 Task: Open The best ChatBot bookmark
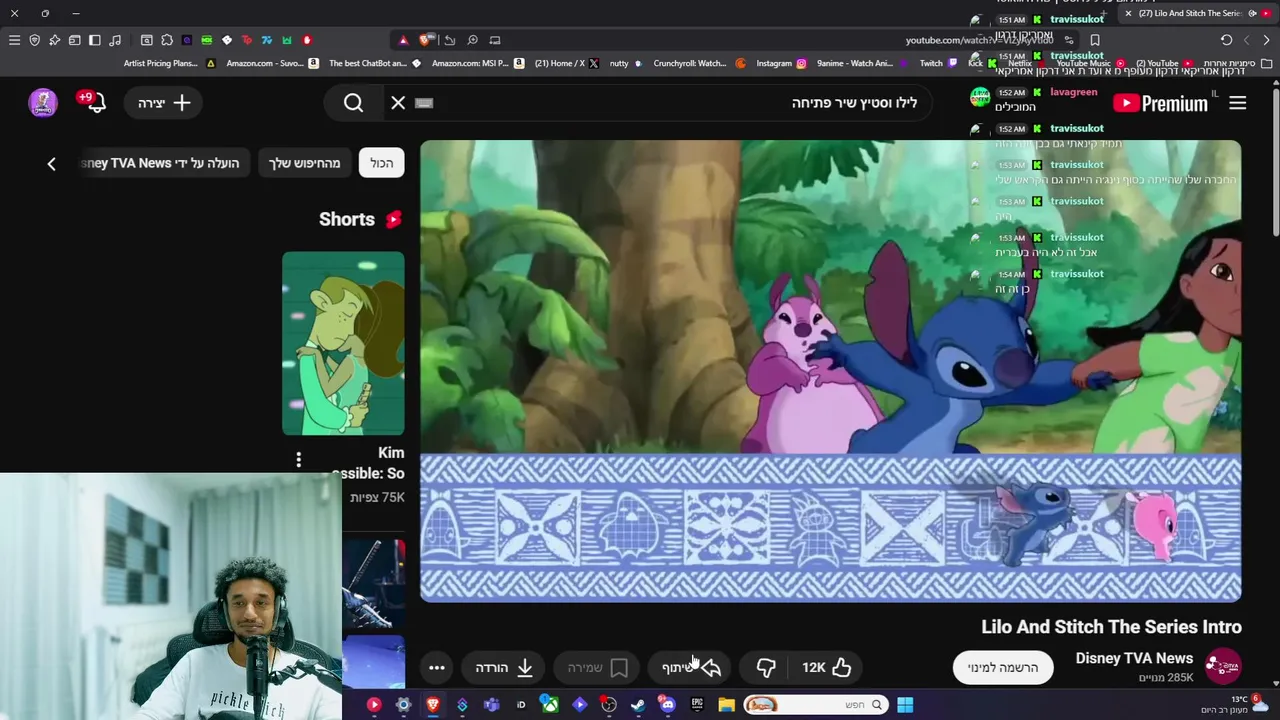[375, 63]
